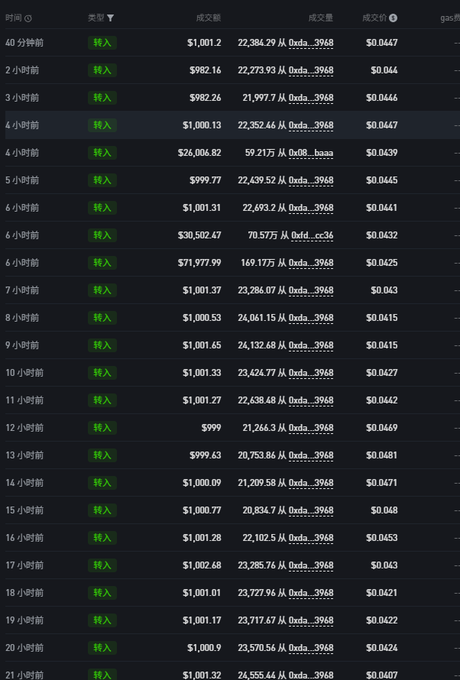Click the 11 小时前 timestamp
Viewport: 460px width, 680px height.
tap(24, 400)
